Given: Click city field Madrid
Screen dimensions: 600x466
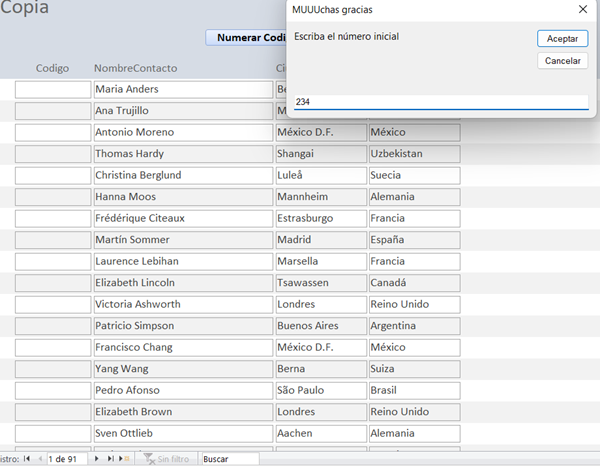Looking at the screenshot, I should [x=321, y=240].
